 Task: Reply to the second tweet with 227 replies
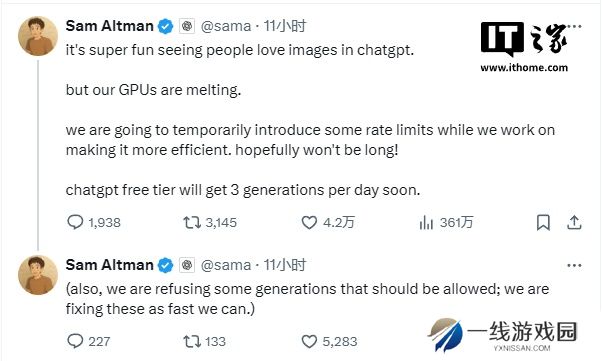pyautogui.click(x=75, y=341)
